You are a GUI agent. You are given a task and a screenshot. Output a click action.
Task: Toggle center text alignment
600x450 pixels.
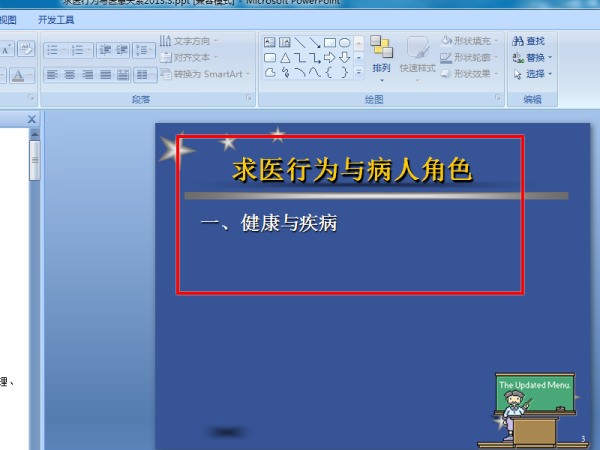(x=70, y=75)
